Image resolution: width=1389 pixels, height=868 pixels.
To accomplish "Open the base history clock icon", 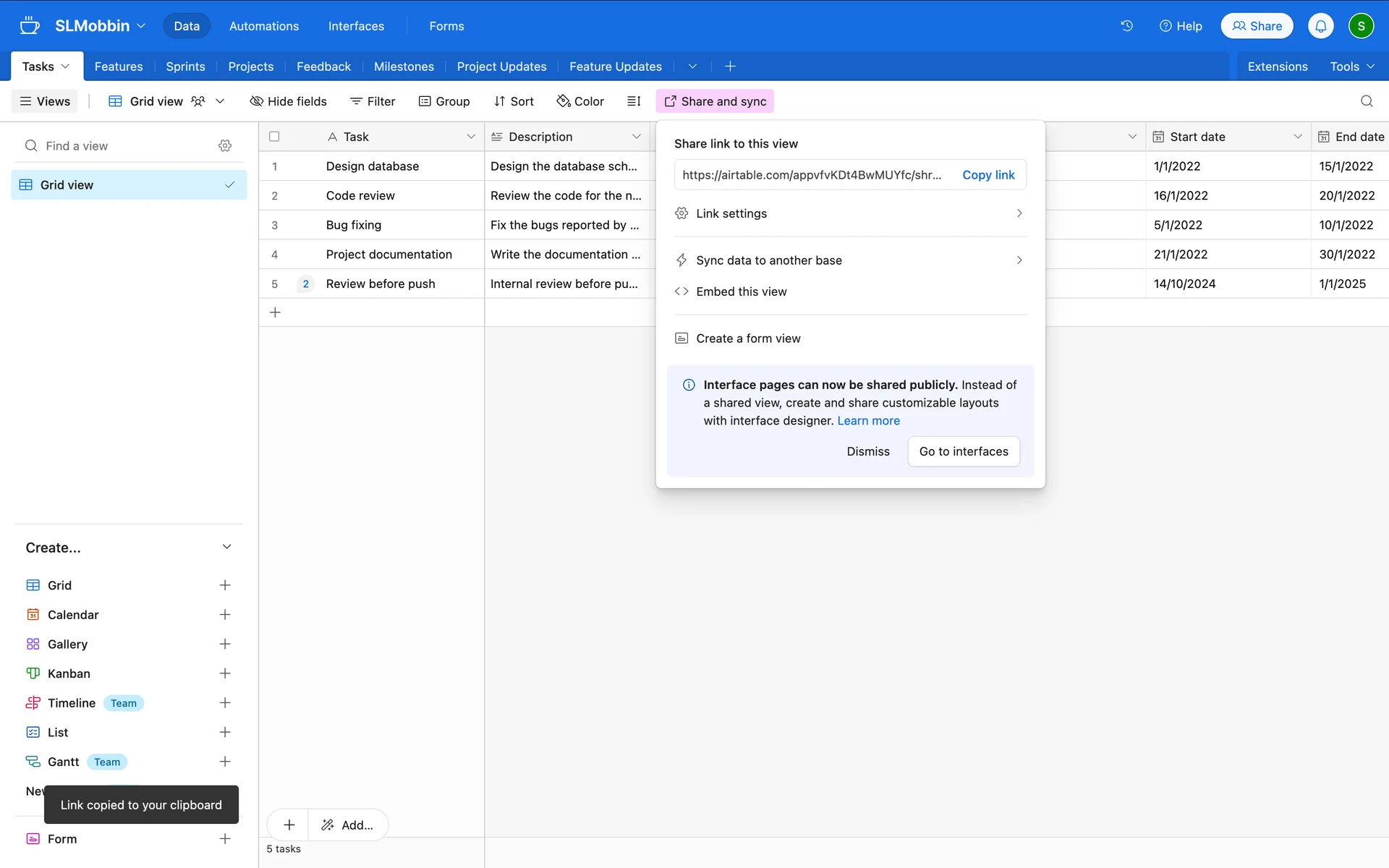I will pyautogui.click(x=1126, y=26).
